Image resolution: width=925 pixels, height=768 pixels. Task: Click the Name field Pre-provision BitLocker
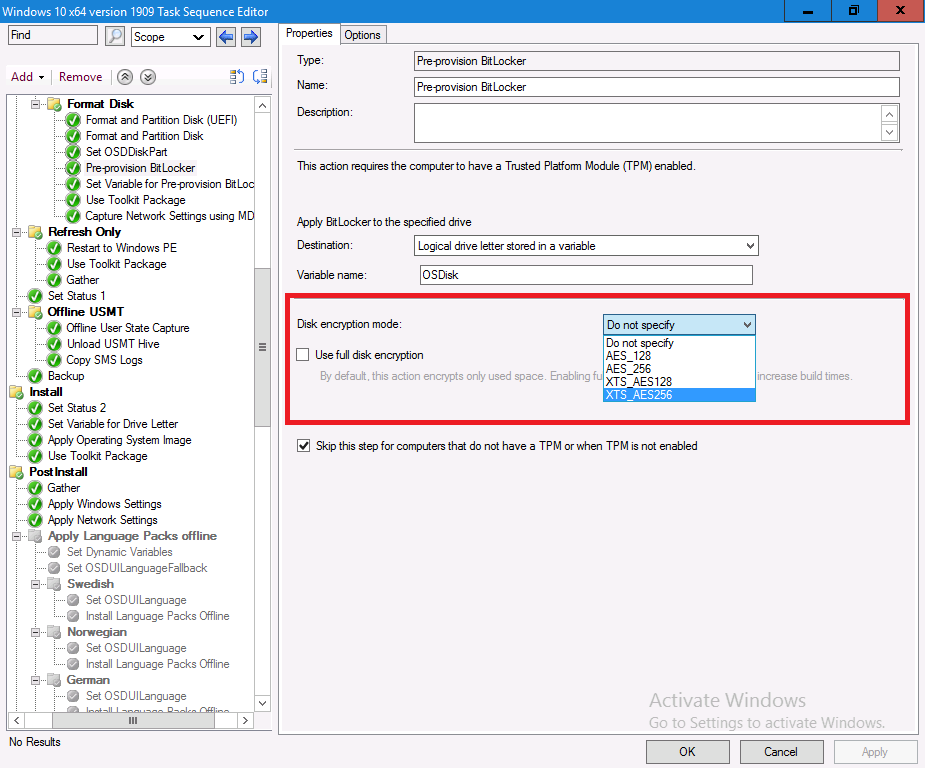coord(657,87)
